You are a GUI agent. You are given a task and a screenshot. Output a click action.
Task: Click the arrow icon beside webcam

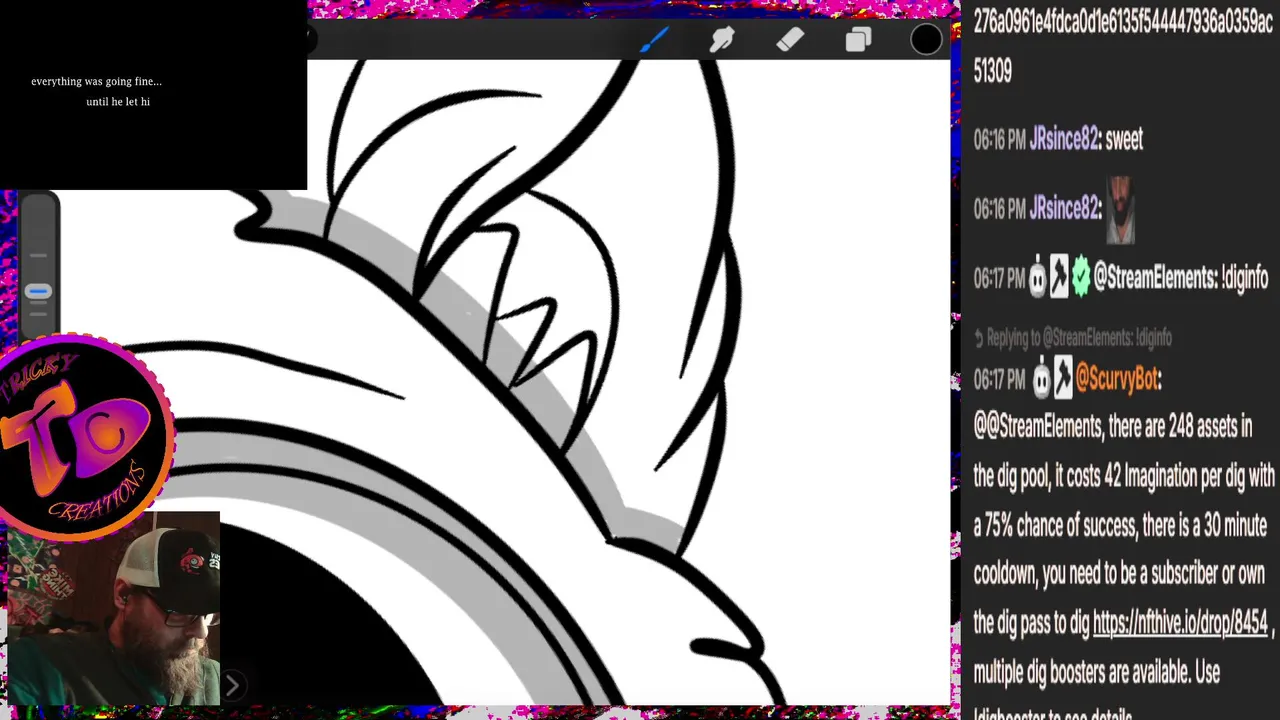(x=231, y=686)
